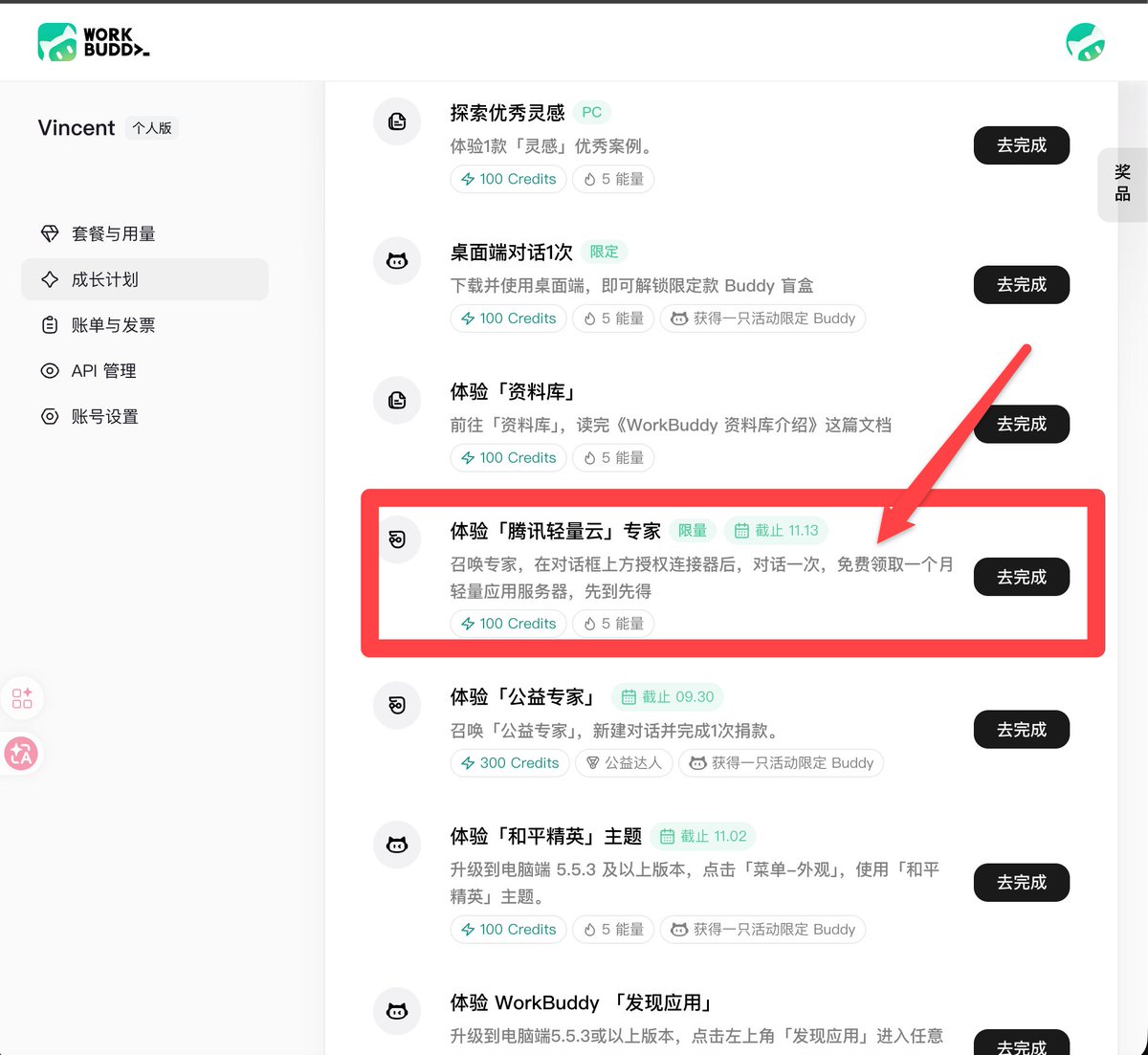Click the 个人版 badge next to Vincent

click(x=152, y=128)
